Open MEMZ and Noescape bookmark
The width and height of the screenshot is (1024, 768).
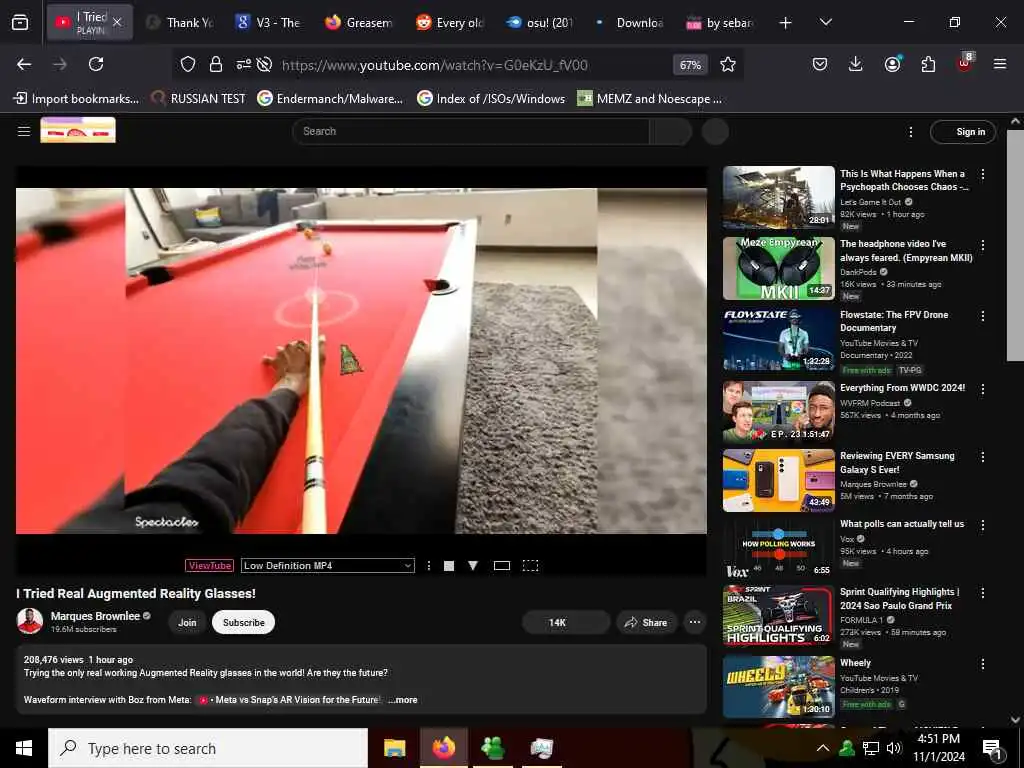tap(650, 99)
